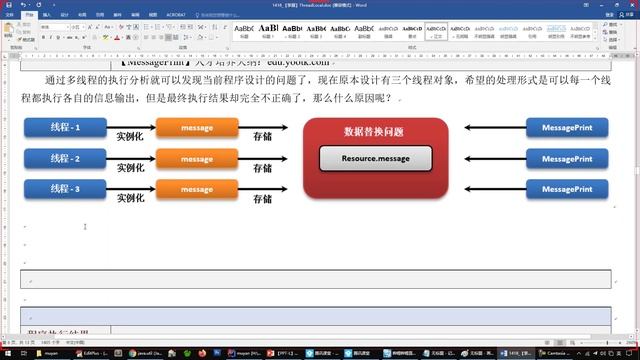The image size is (640, 360).
Task: Select the Resource.message box in diagram
Action: click(376, 158)
